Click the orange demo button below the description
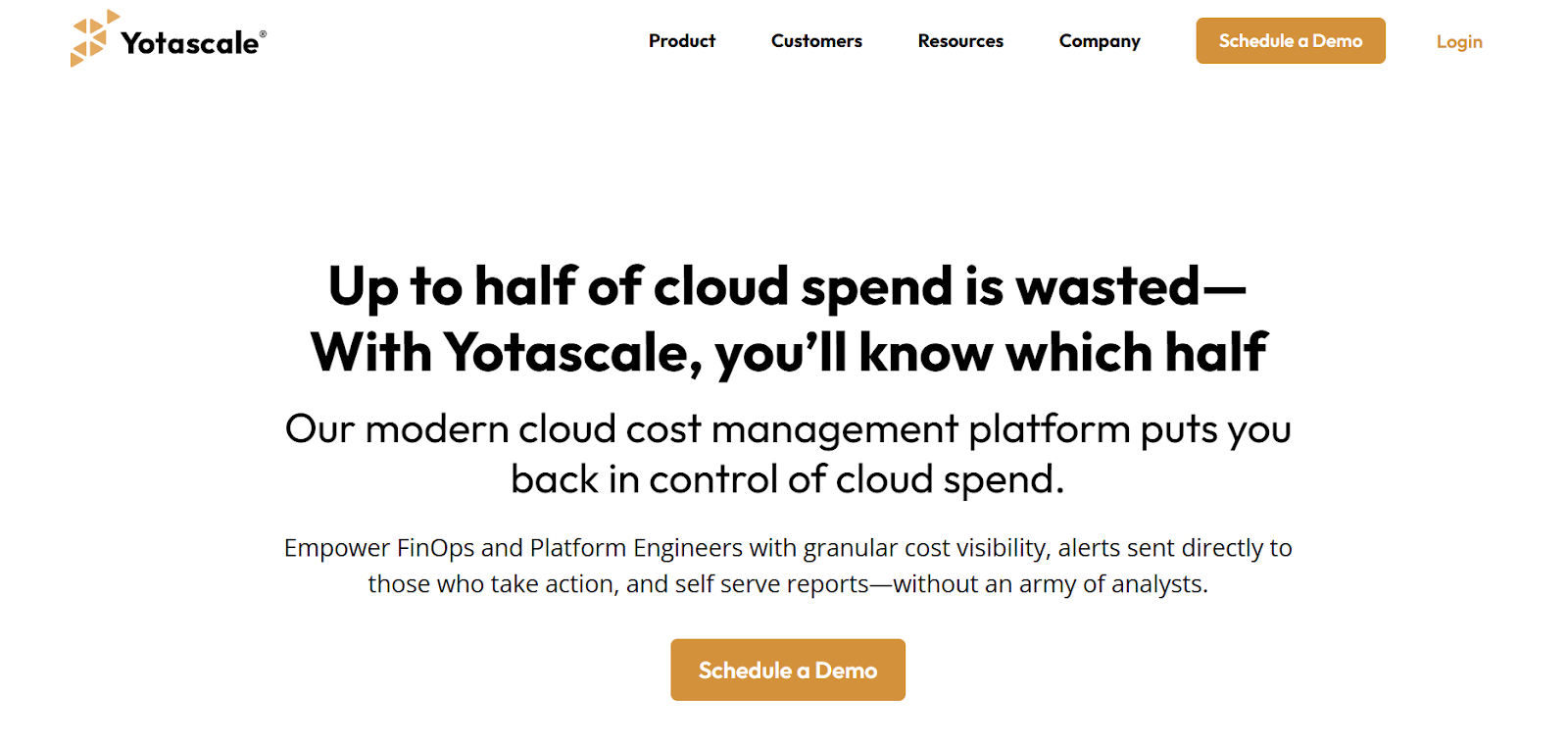This screenshot has height=747, width=1568. point(787,670)
